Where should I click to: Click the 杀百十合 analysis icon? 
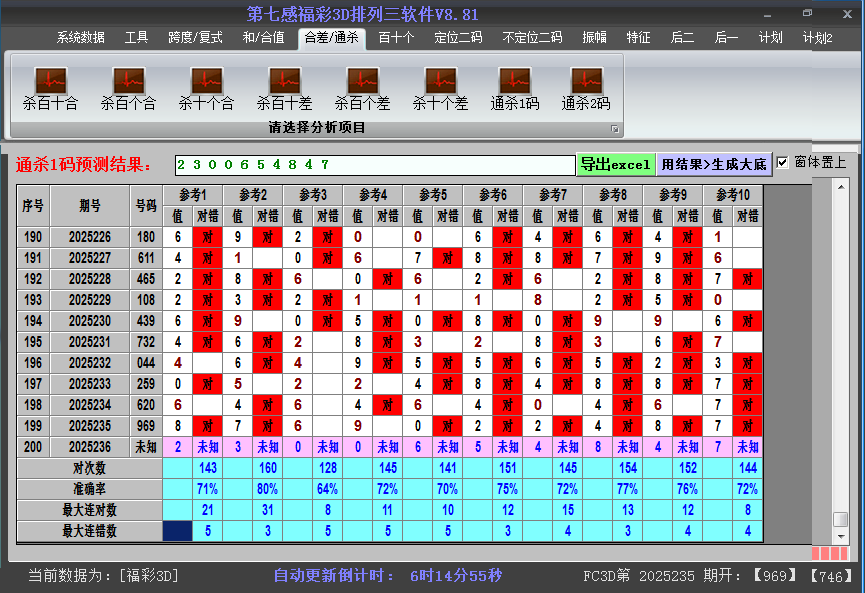[50, 82]
